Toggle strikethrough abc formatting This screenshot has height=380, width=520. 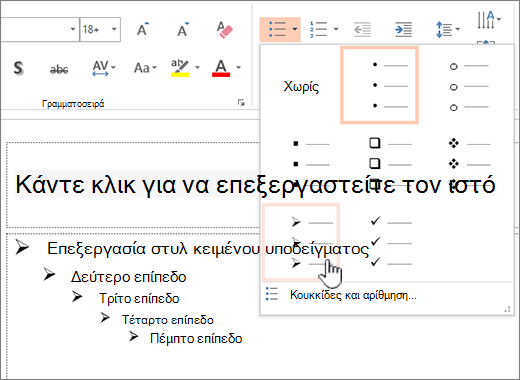point(59,69)
